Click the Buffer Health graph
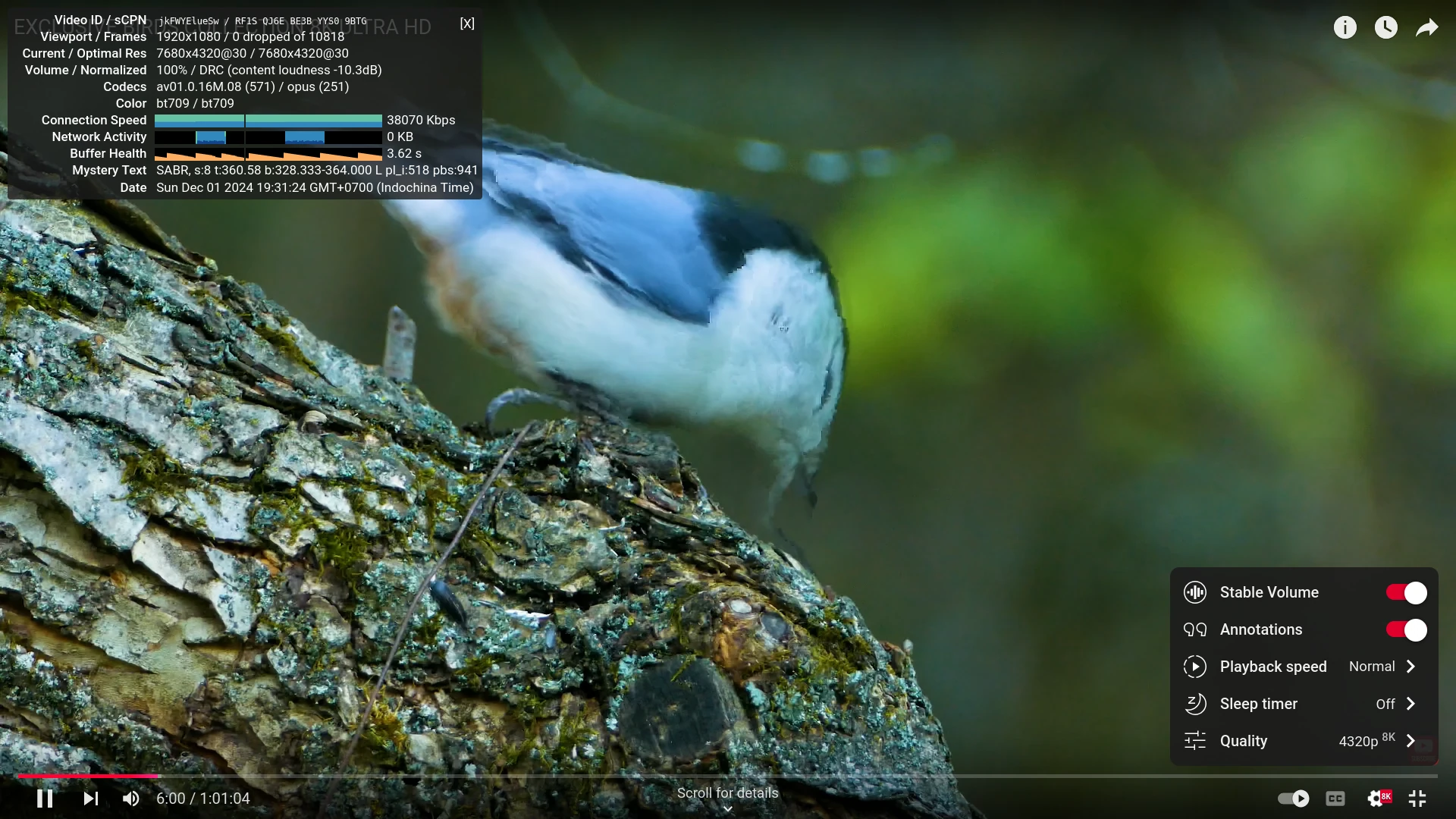The height and width of the screenshot is (819, 1456). [x=268, y=153]
